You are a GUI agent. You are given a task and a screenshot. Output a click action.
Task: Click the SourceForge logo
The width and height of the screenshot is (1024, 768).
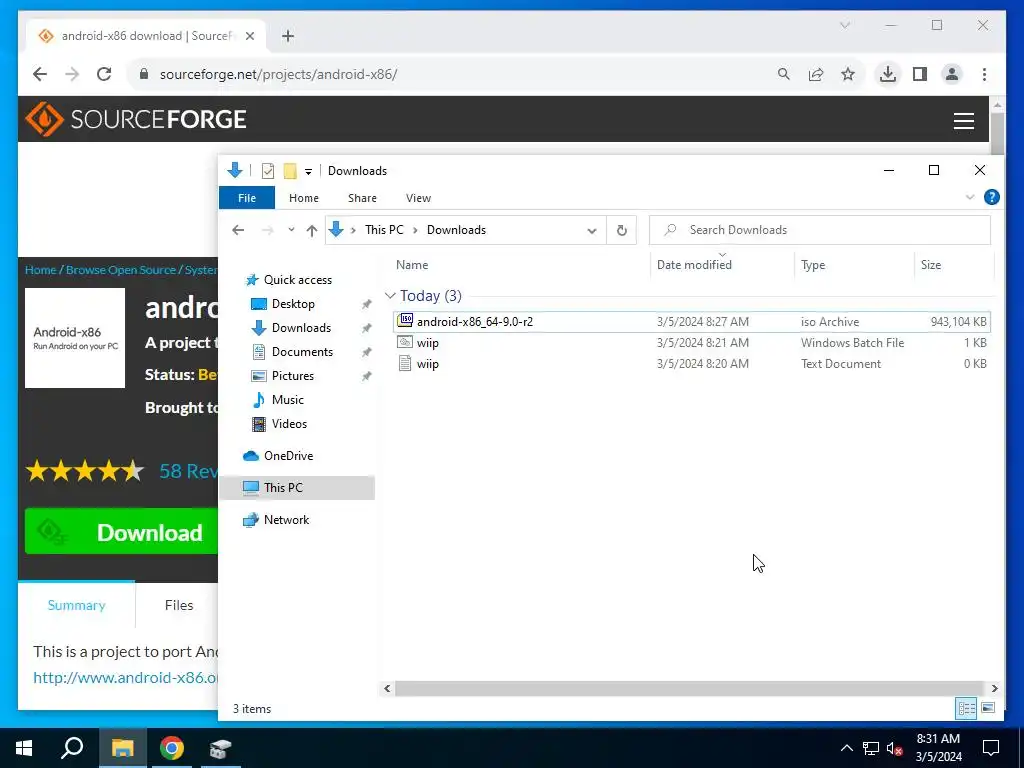point(136,119)
